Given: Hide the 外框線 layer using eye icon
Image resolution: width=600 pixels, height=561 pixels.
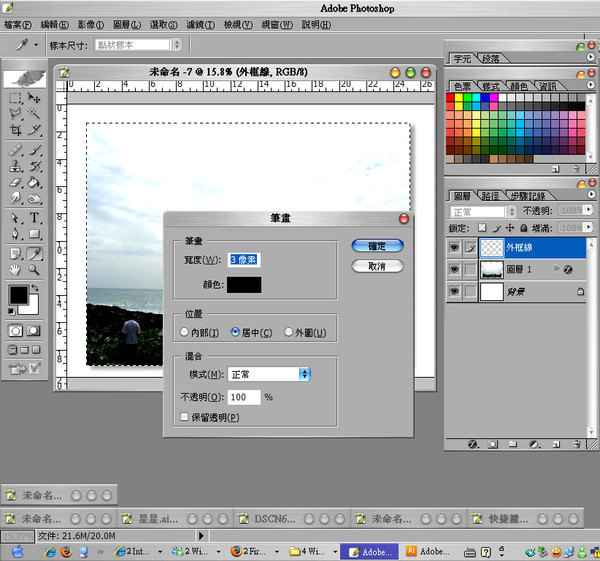Looking at the screenshot, I should [x=454, y=246].
